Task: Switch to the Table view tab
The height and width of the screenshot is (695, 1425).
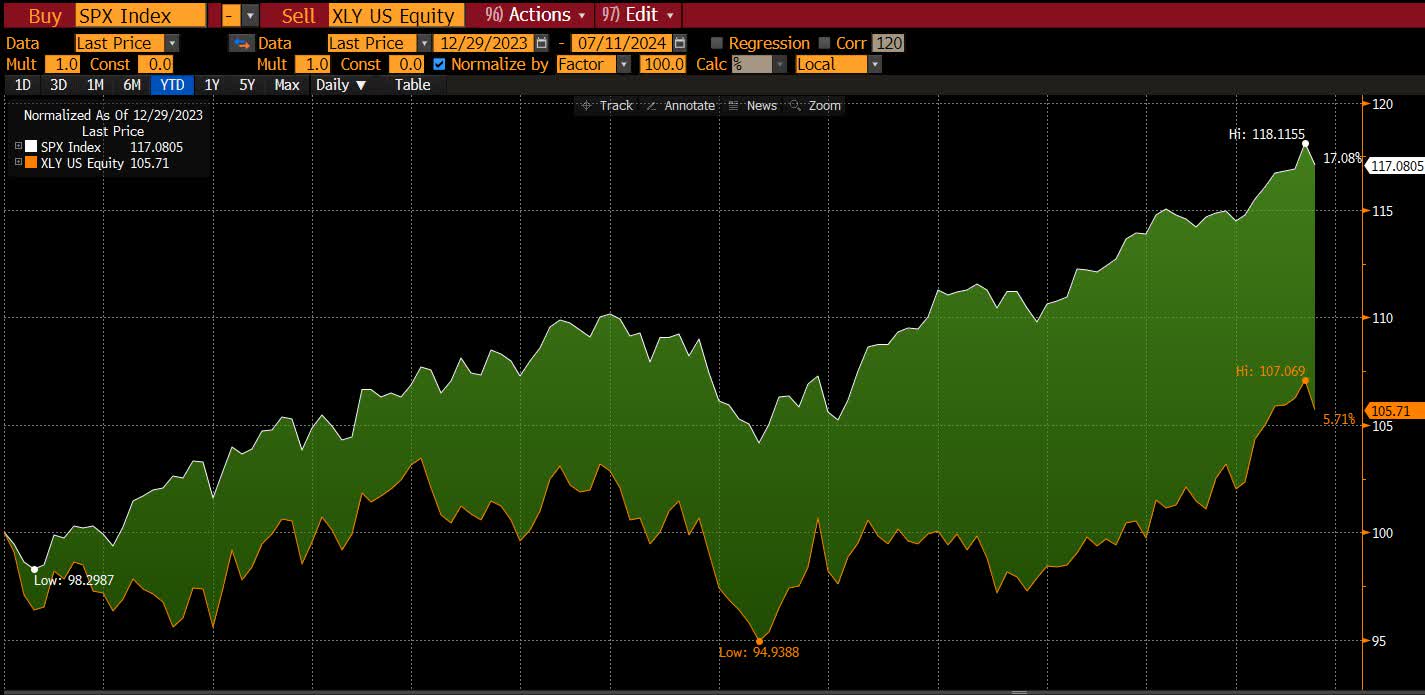Action: coord(412,85)
